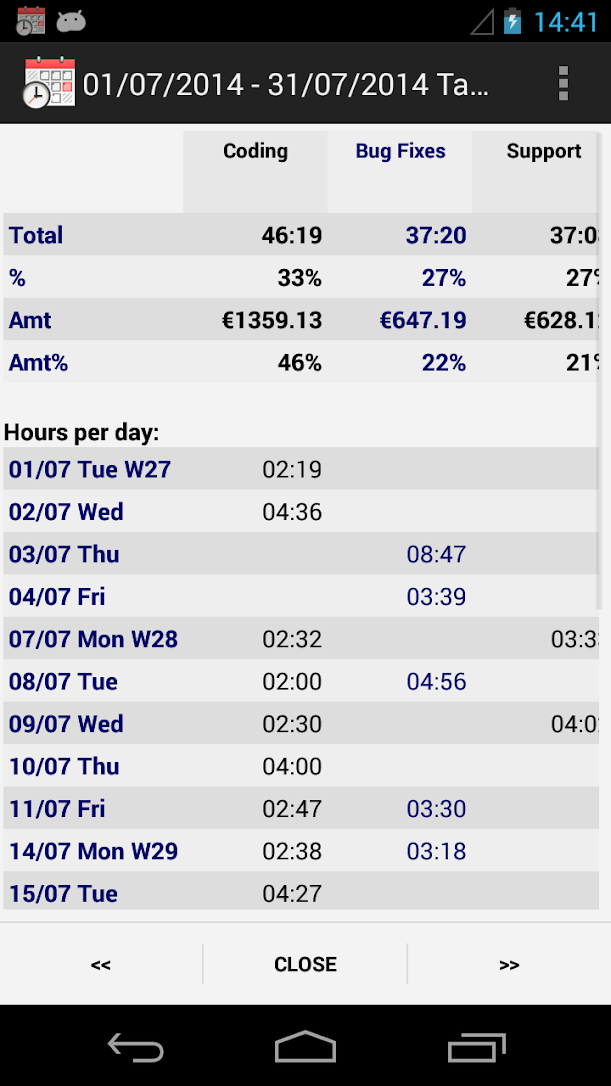Tap the calendar notification icon in status bar
The image size is (611, 1086).
click(x=31, y=21)
